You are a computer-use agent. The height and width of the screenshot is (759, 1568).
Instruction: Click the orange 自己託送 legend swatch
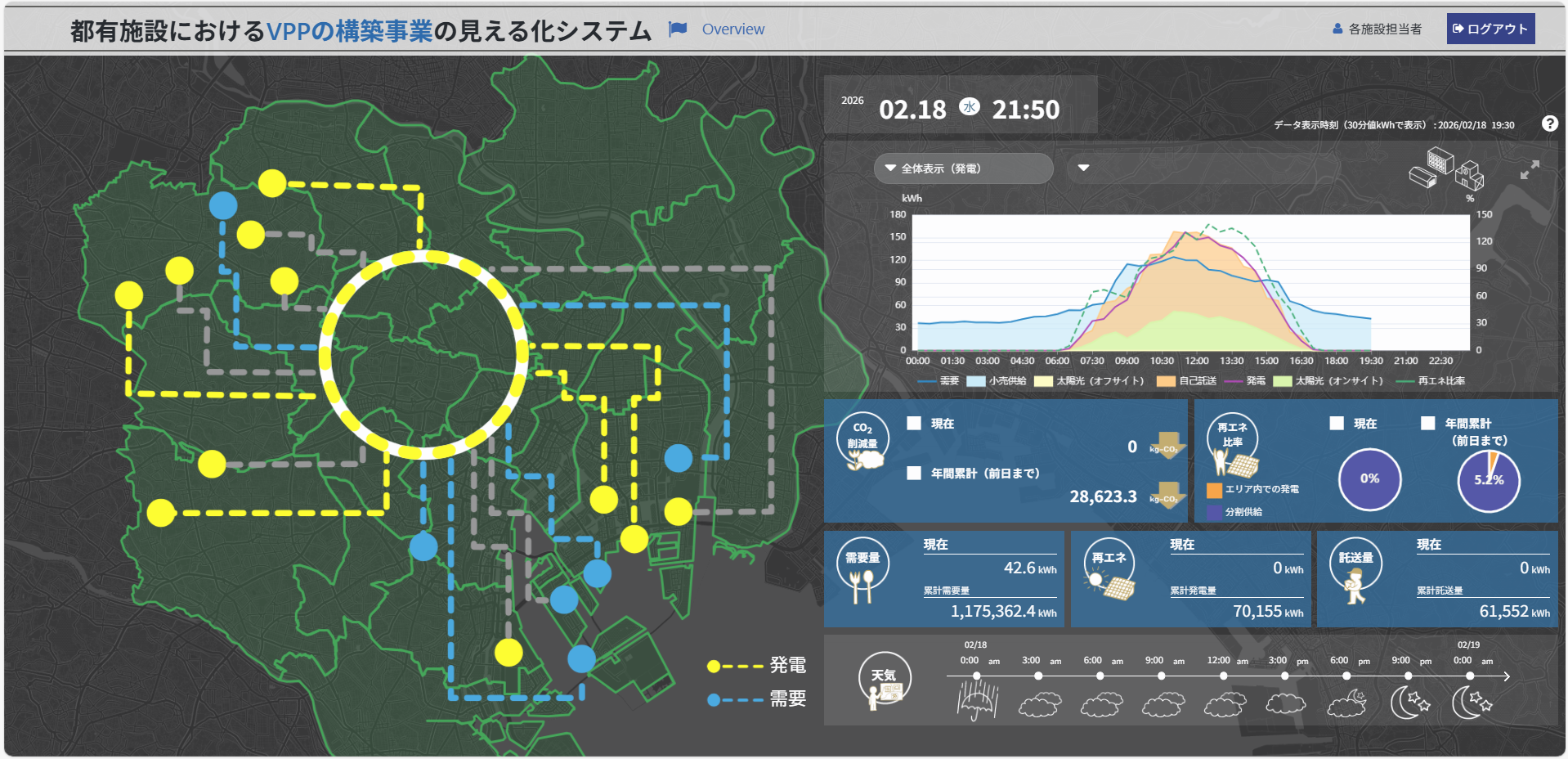[x=1165, y=381]
